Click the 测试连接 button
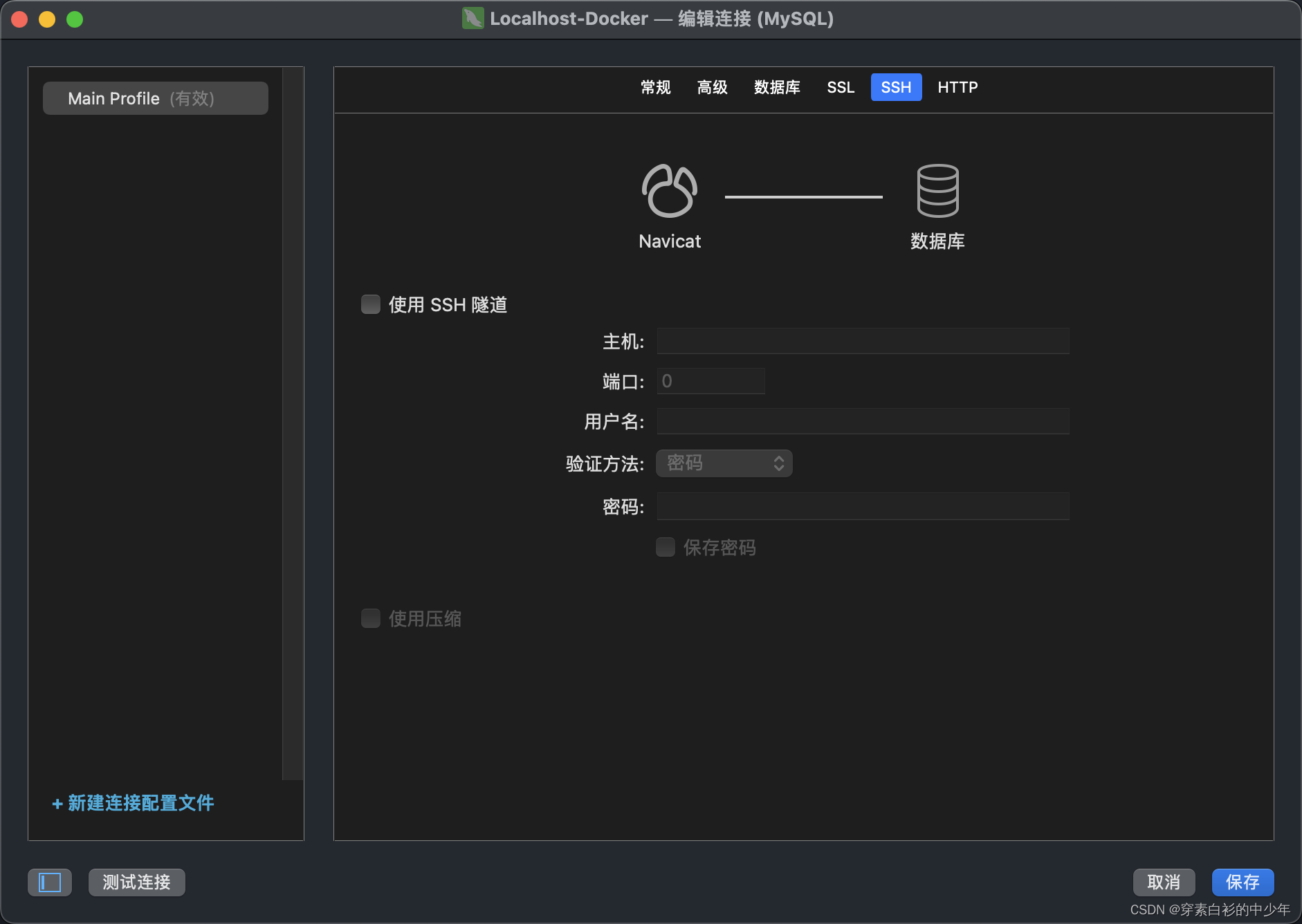 point(136,883)
